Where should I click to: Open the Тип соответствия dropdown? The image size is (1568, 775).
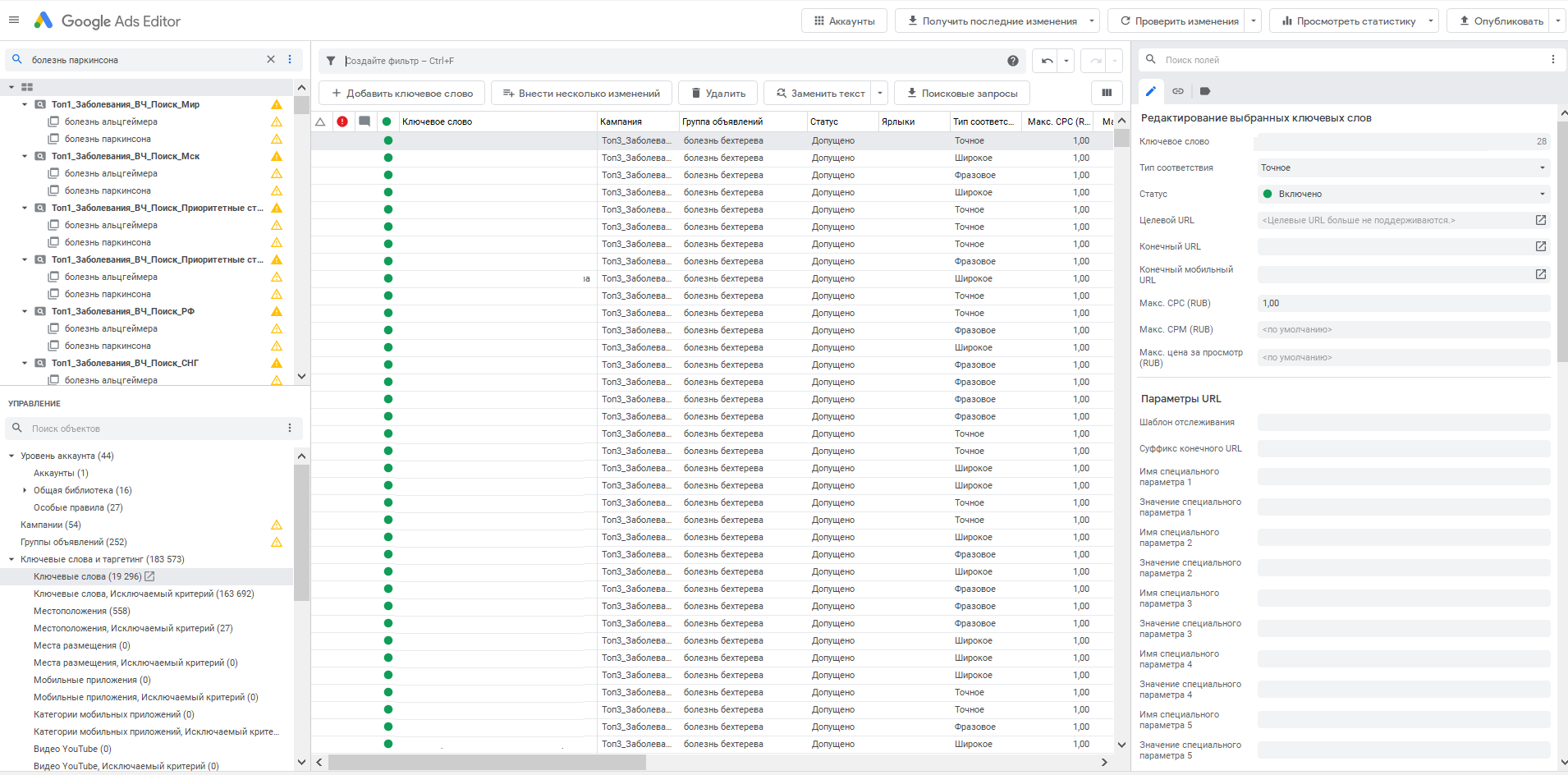pyautogui.click(x=1403, y=167)
